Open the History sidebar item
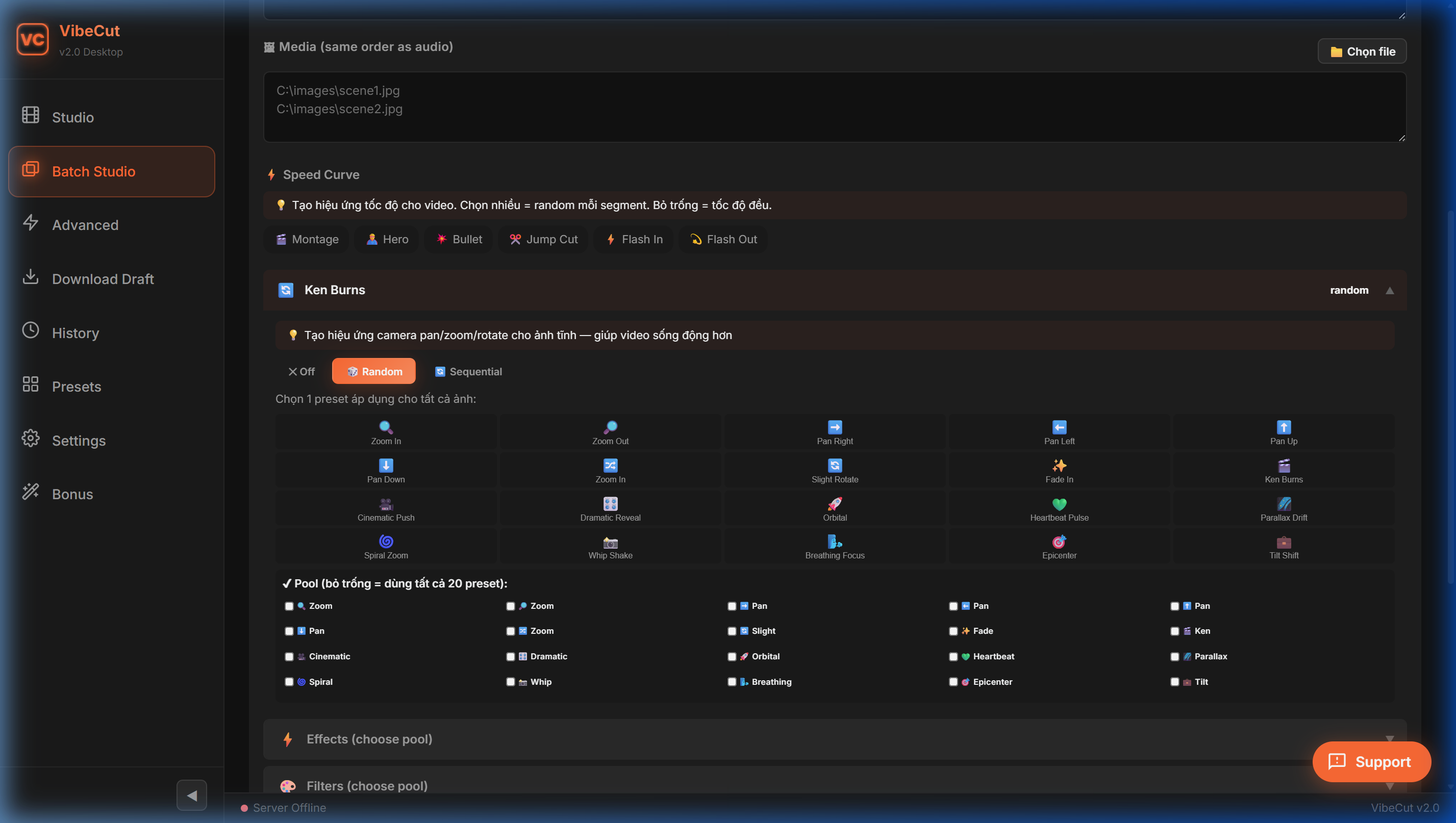Screen dimensions: 1456x823 pos(111,333)
